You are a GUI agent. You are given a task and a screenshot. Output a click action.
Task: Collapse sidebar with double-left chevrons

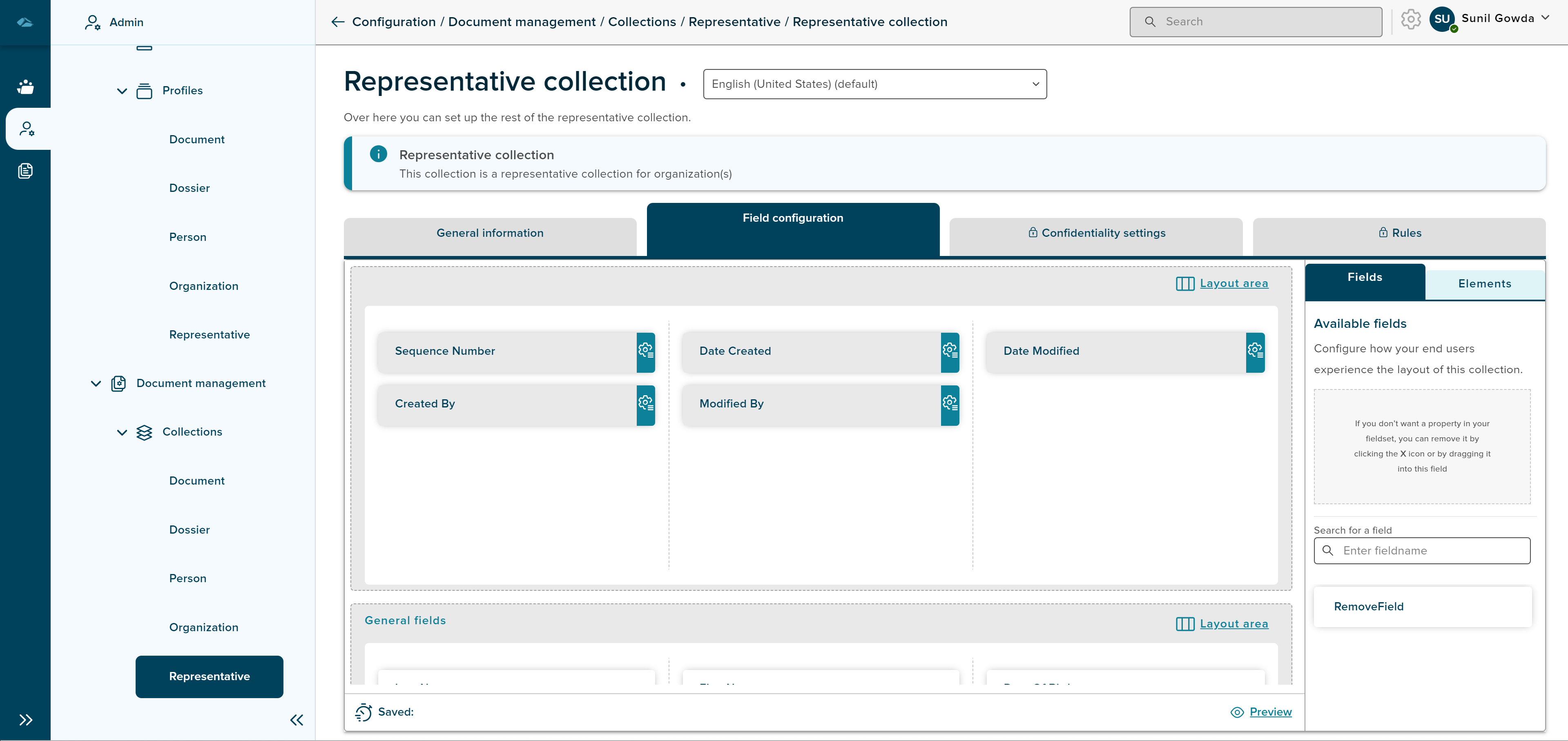point(297,720)
